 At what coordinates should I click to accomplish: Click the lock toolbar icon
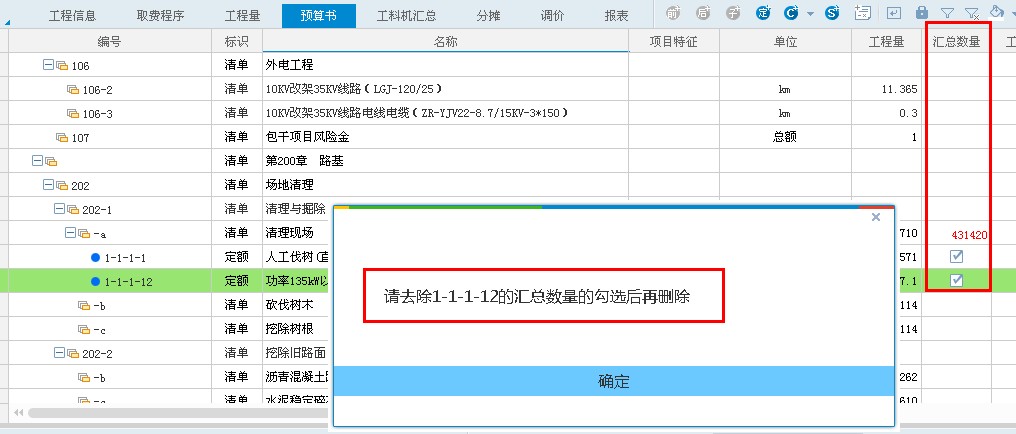pos(921,13)
